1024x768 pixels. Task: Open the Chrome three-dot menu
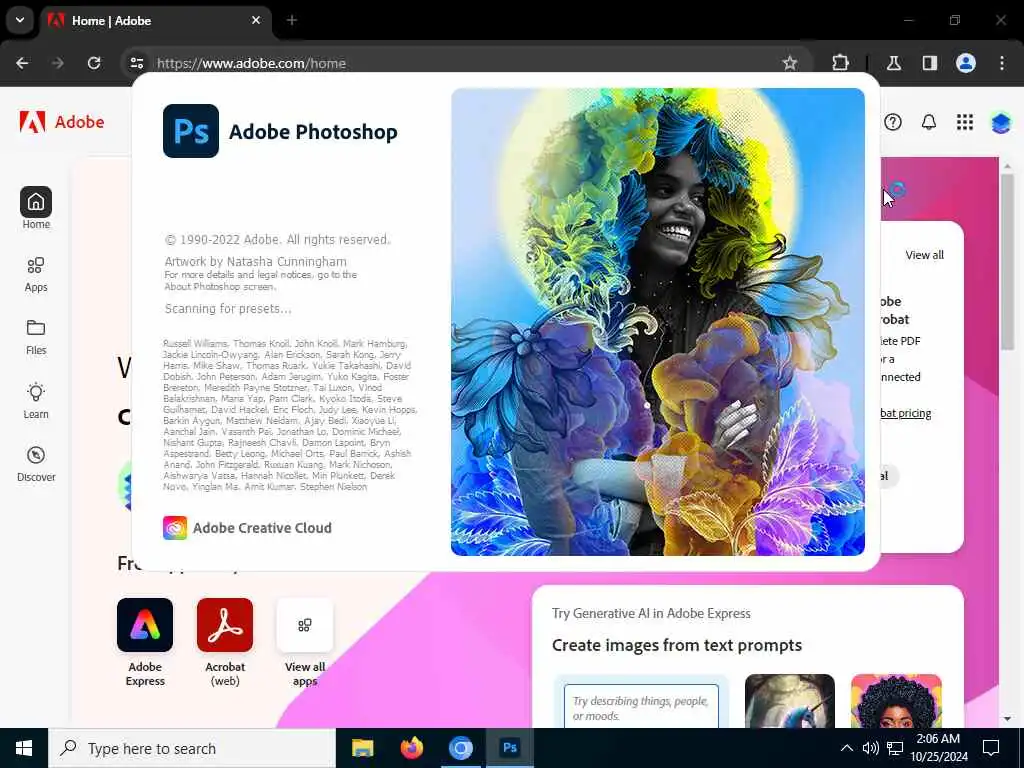click(x=1002, y=63)
